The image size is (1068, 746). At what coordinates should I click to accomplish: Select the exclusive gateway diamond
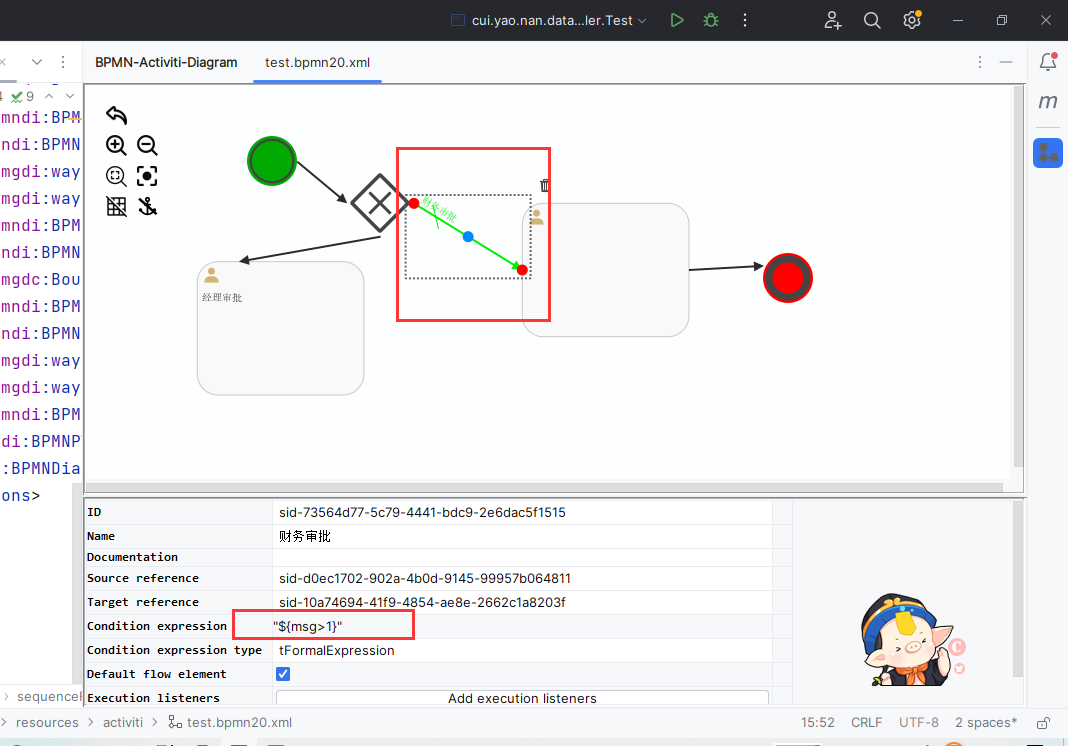pos(379,203)
